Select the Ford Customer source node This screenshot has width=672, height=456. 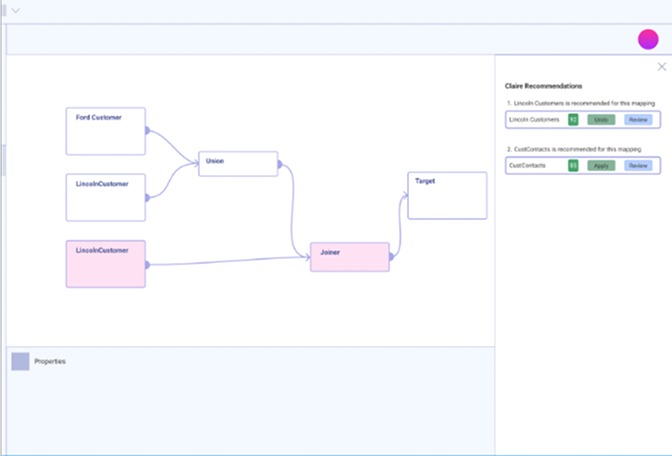105,131
